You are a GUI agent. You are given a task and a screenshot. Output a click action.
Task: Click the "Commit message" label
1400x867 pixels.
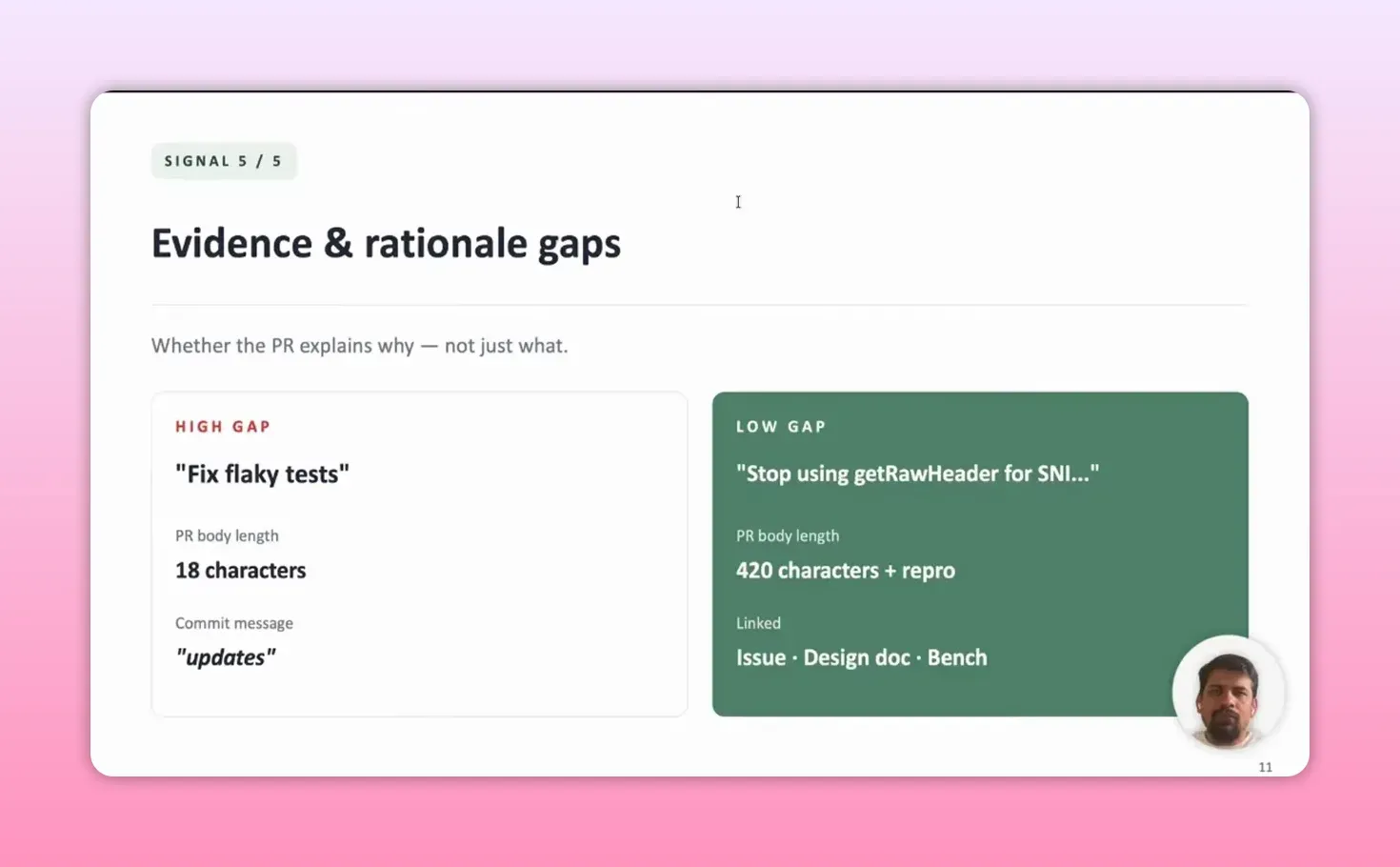coord(234,623)
